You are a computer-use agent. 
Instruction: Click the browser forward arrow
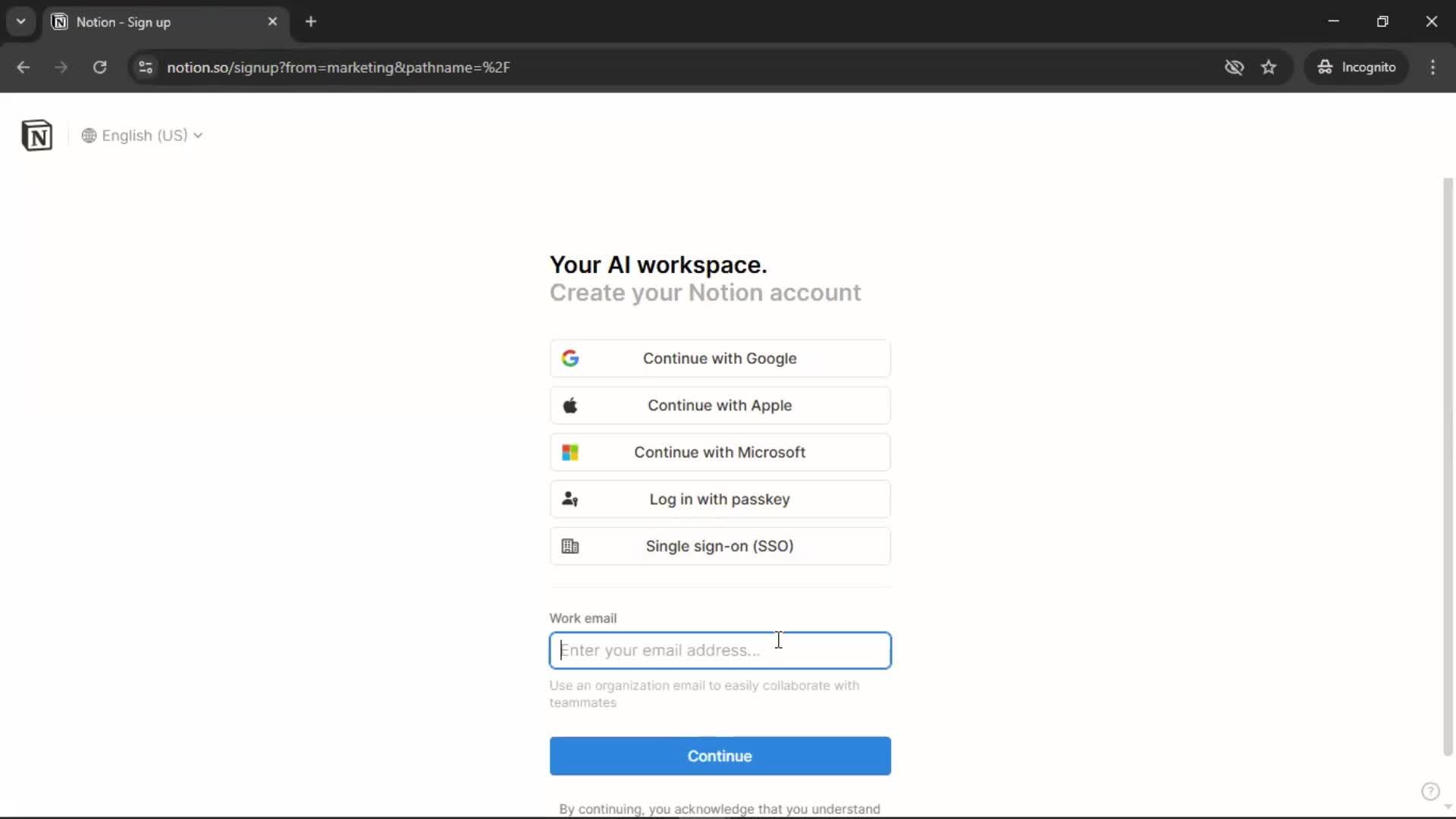point(61,67)
